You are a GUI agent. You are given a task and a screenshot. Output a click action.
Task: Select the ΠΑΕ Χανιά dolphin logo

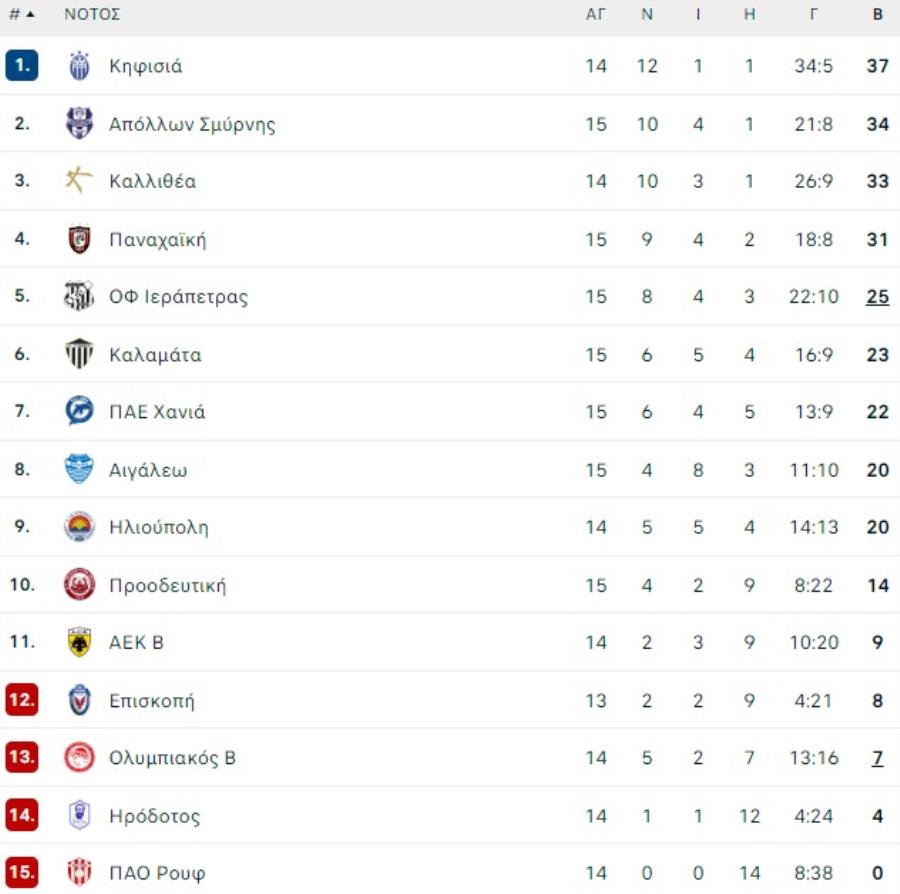[79, 411]
